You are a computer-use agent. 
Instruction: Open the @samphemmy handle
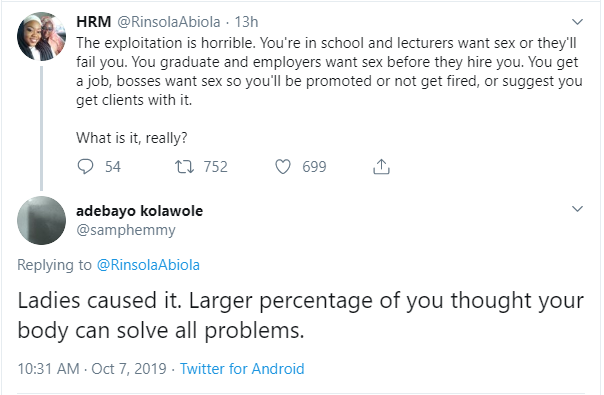(x=126, y=230)
